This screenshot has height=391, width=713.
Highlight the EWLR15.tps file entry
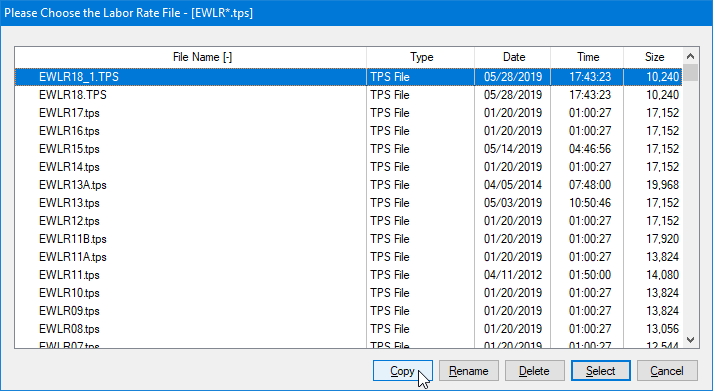click(349, 149)
